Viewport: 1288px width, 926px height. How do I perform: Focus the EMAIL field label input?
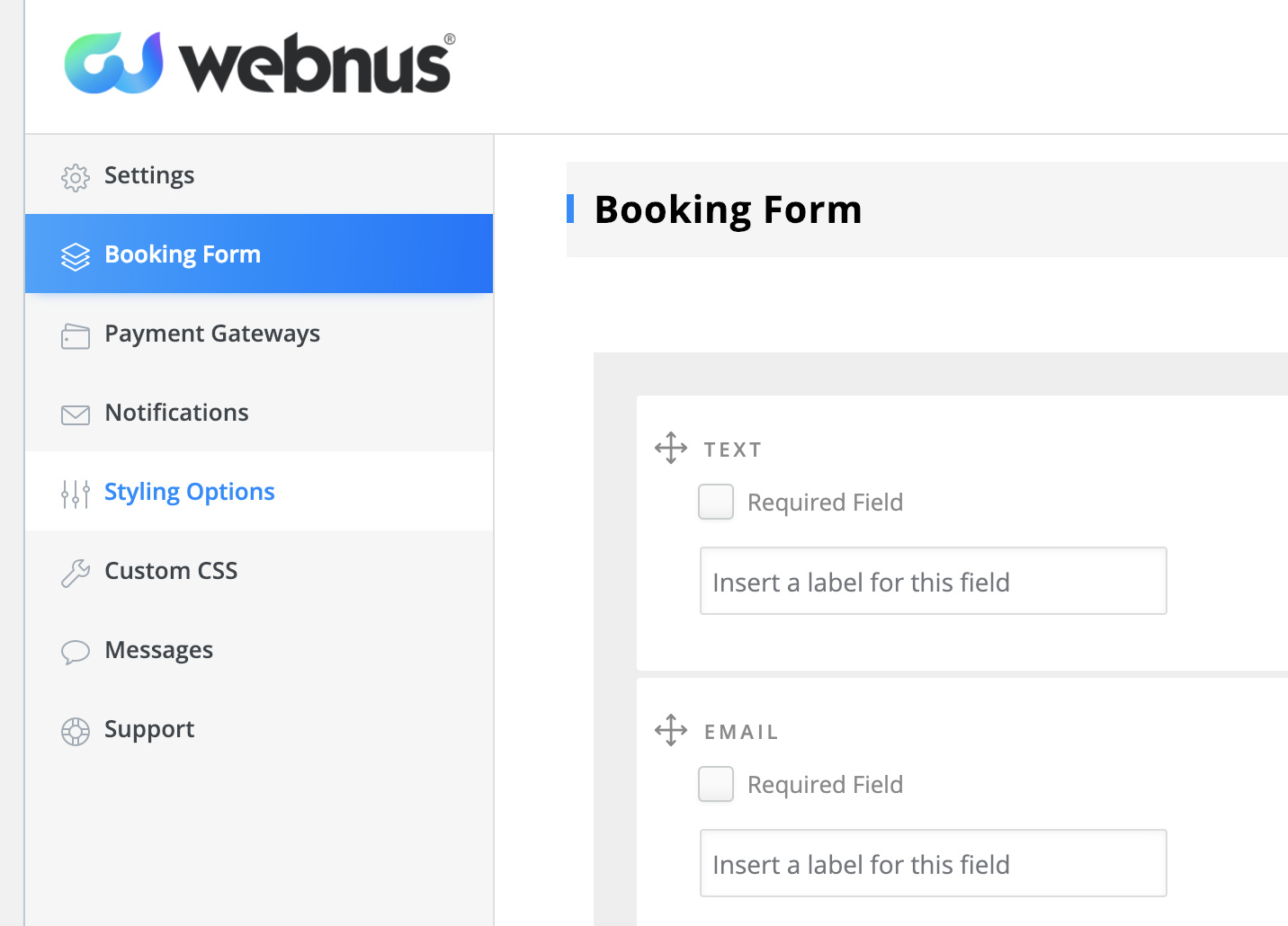pos(933,864)
